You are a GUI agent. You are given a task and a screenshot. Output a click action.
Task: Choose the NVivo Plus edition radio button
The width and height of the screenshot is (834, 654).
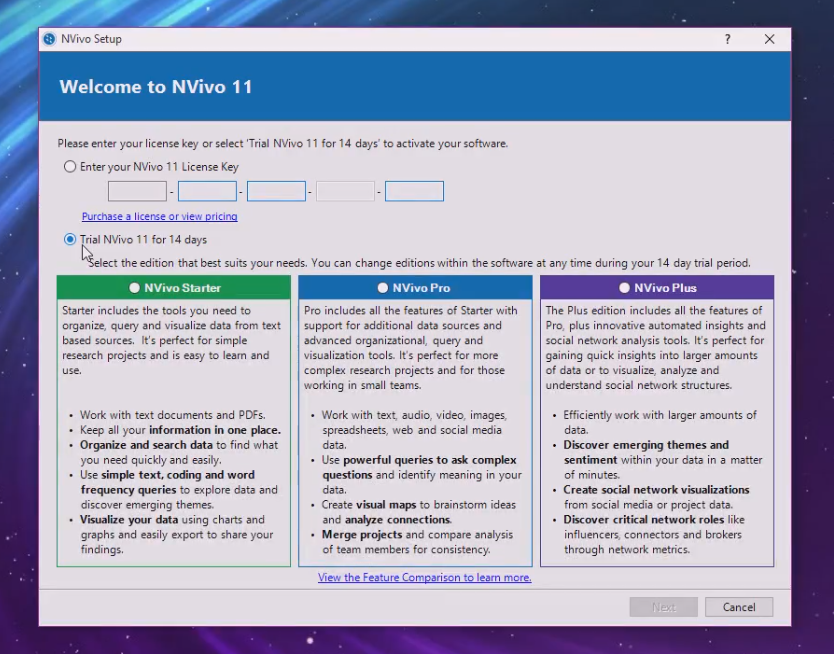[x=624, y=288]
